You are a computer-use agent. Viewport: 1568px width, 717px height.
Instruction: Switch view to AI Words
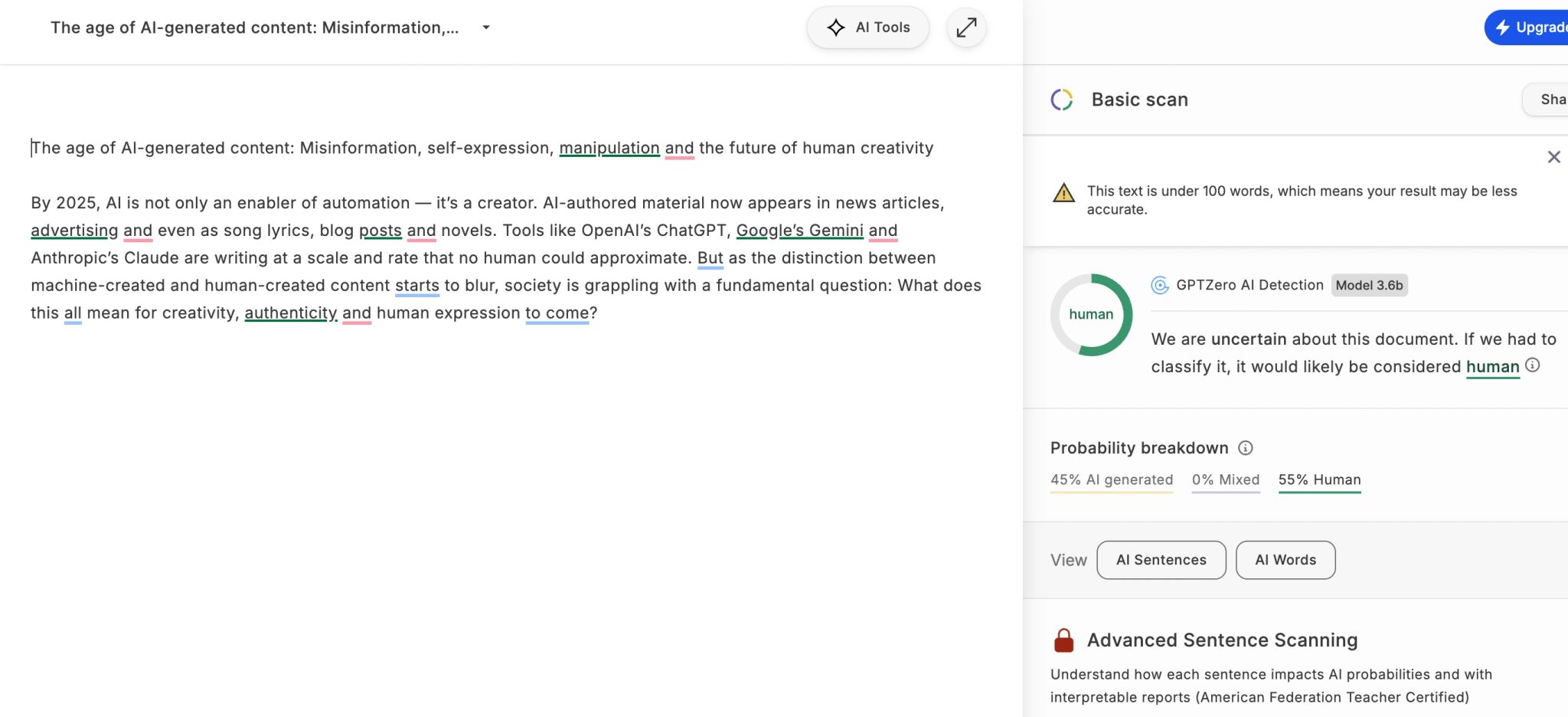click(x=1285, y=560)
